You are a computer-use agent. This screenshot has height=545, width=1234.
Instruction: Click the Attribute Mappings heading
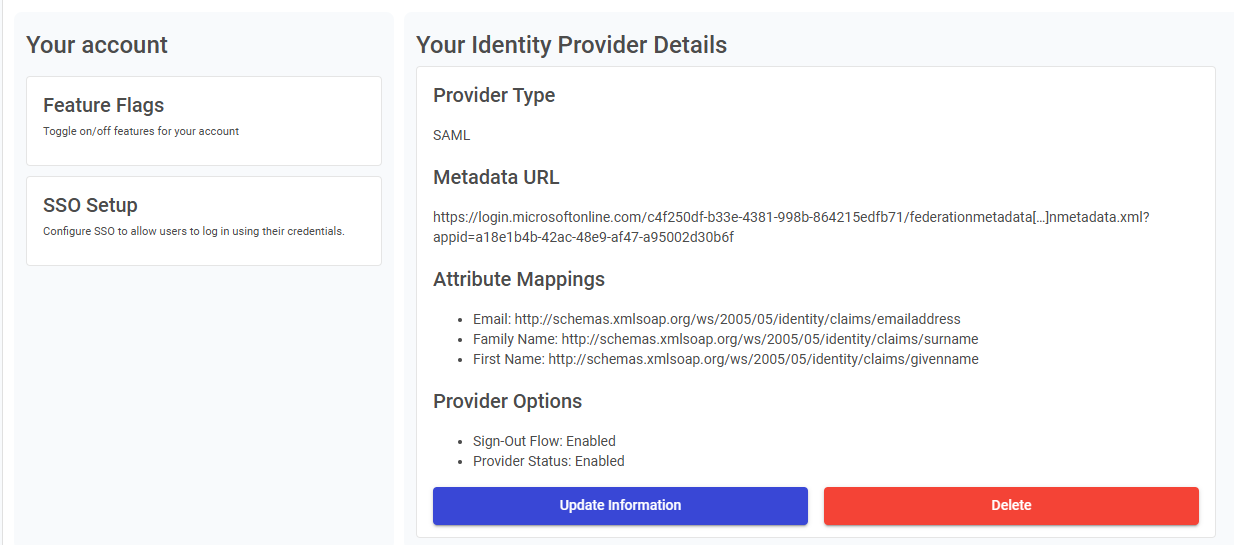click(519, 280)
